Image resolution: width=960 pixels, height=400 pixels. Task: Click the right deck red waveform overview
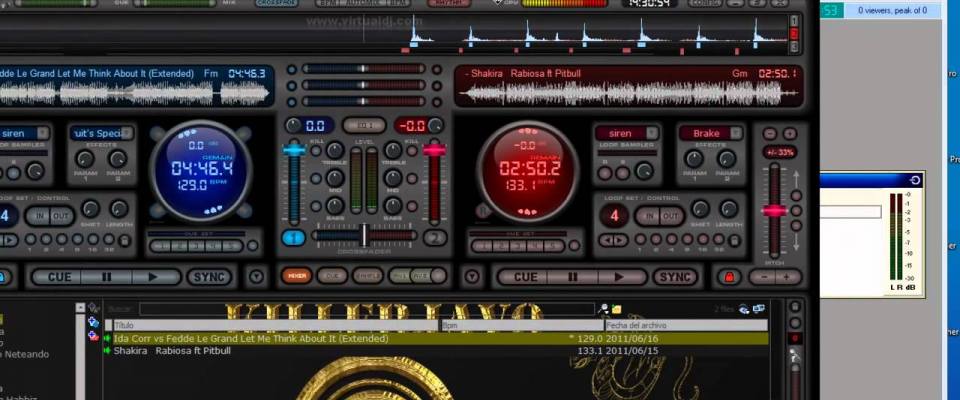629,94
